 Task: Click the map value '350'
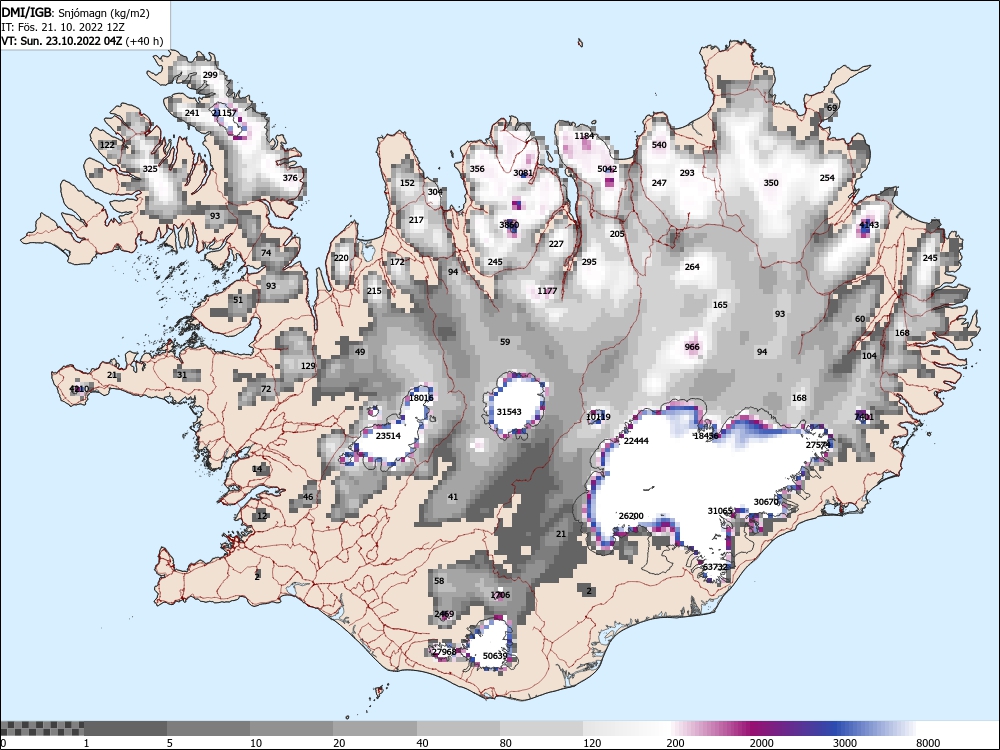click(771, 183)
